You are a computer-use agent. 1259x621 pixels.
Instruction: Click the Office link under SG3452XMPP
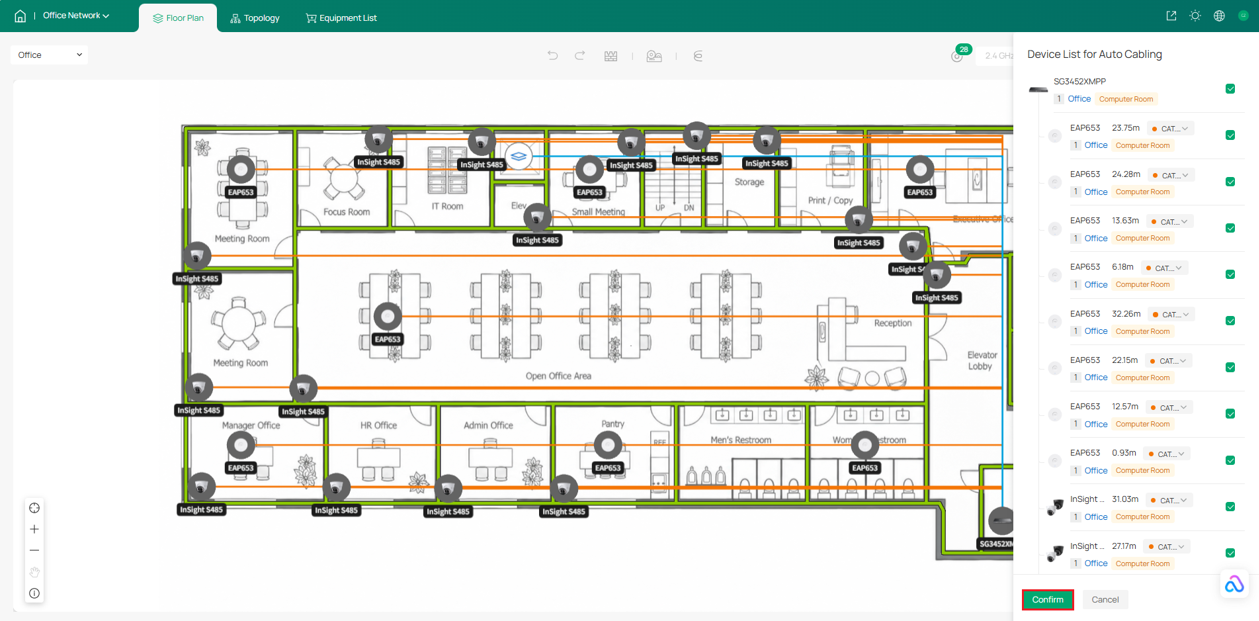point(1079,99)
